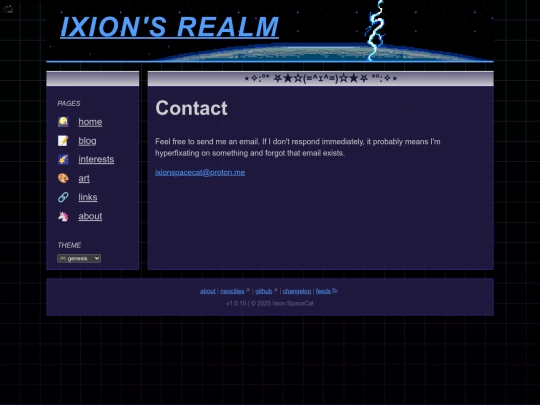Click the moon icon beside home

(x=63, y=122)
